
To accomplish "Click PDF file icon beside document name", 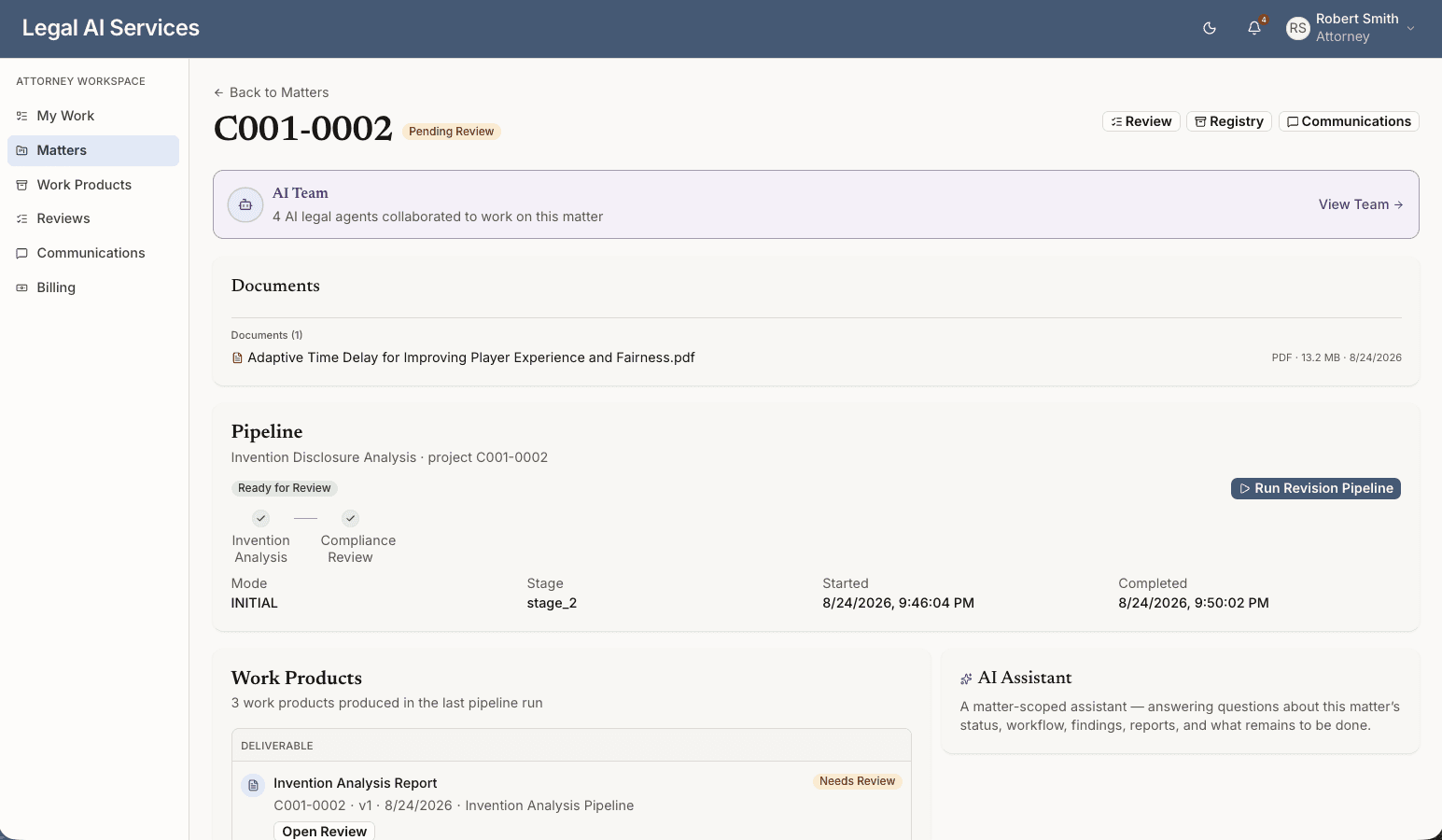I will (x=237, y=357).
